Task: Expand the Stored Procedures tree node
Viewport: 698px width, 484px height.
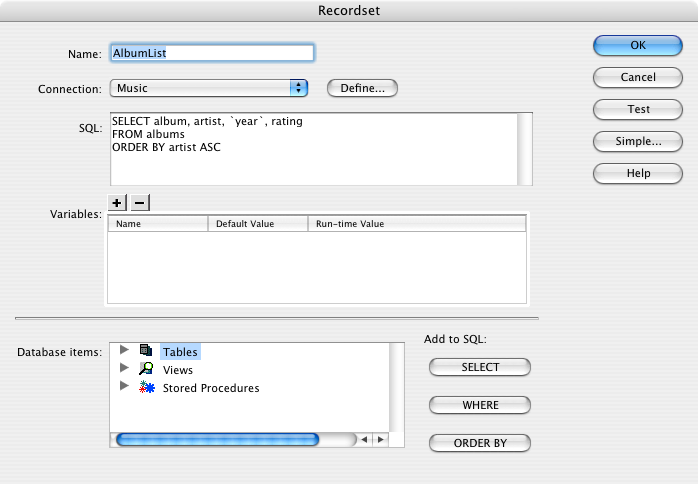Action: click(124, 387)
